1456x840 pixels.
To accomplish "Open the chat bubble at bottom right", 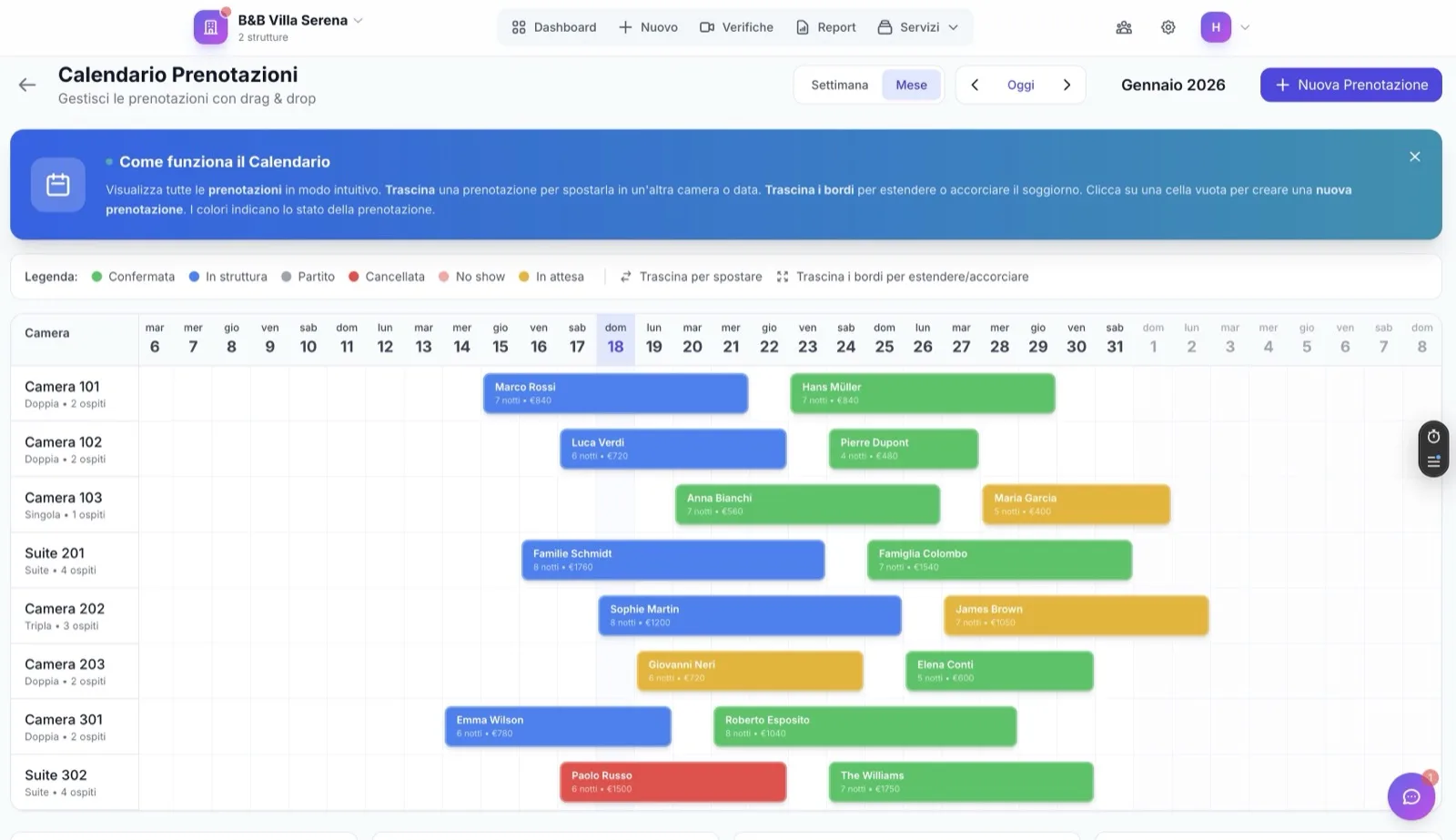I will click(1410, 796).
